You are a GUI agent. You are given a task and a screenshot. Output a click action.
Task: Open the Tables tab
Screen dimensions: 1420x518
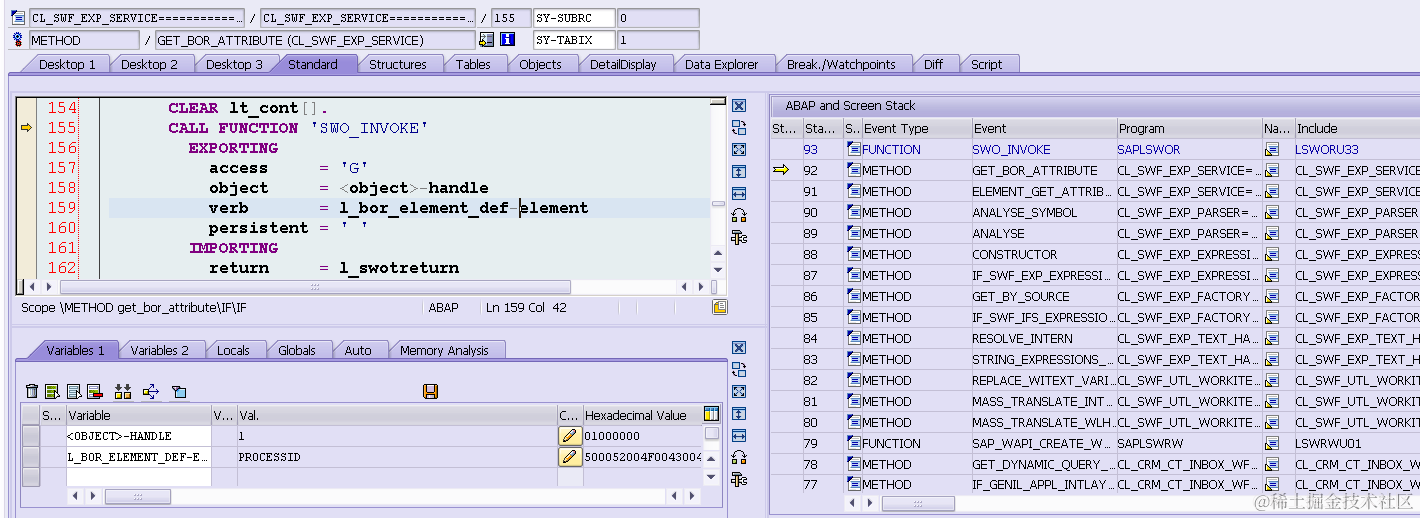(473, 64)
